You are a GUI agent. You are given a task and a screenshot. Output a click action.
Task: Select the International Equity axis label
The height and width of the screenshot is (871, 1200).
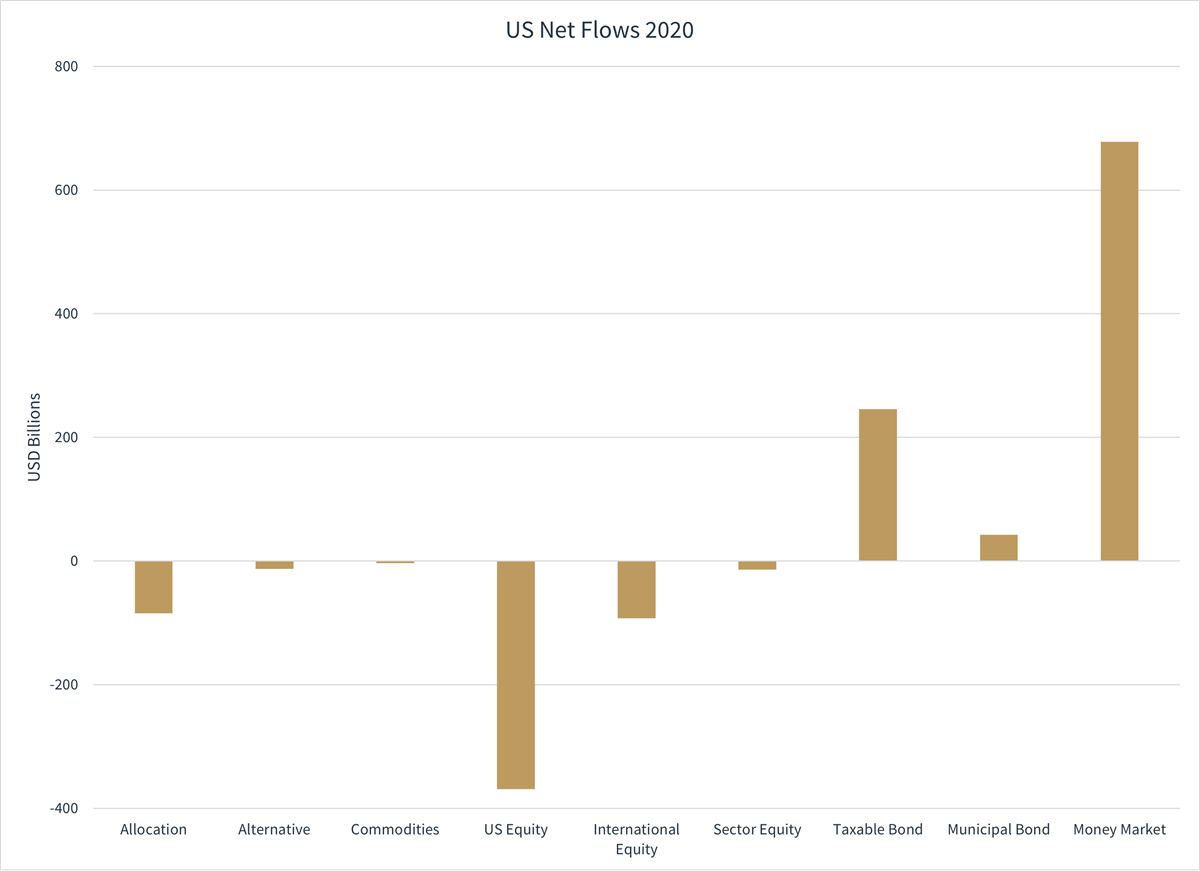[636, 839]
